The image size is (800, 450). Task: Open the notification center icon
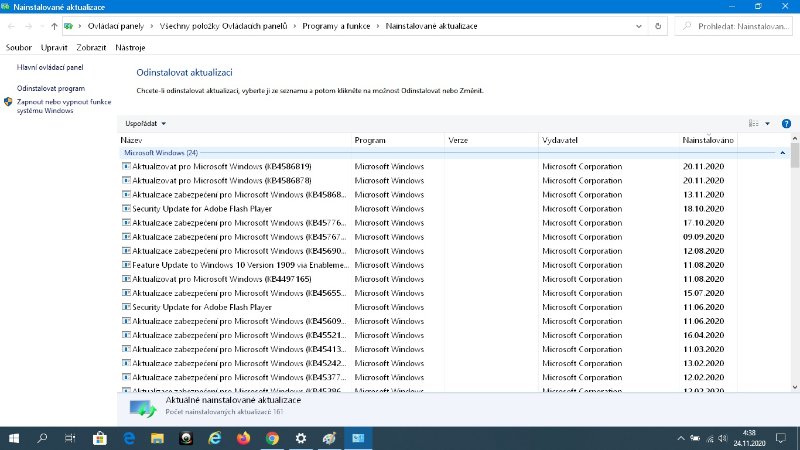pyautogui.click(x=781, y=438)
